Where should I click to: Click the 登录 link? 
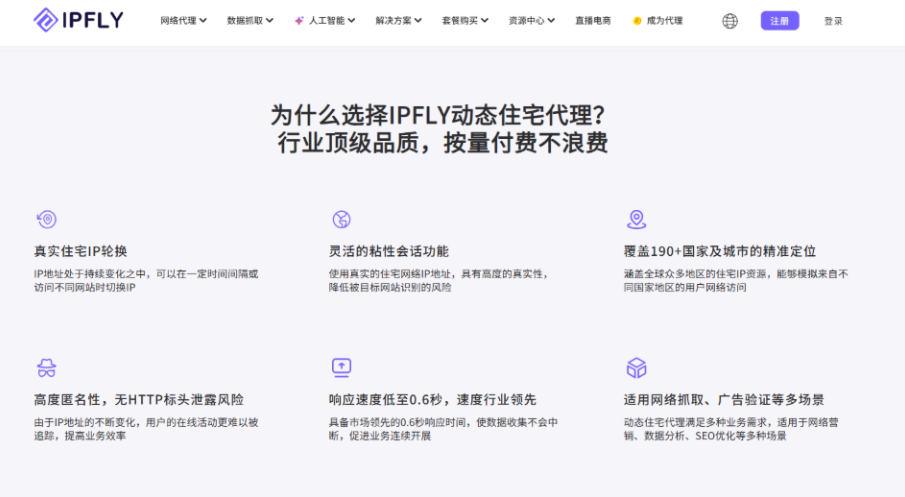833,21
